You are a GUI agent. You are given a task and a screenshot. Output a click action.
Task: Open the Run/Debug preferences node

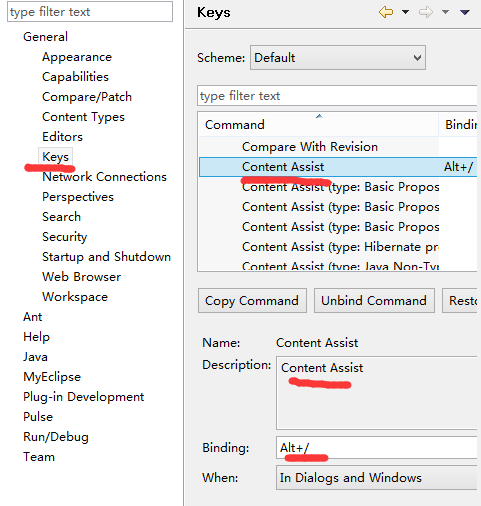(56, 437)
